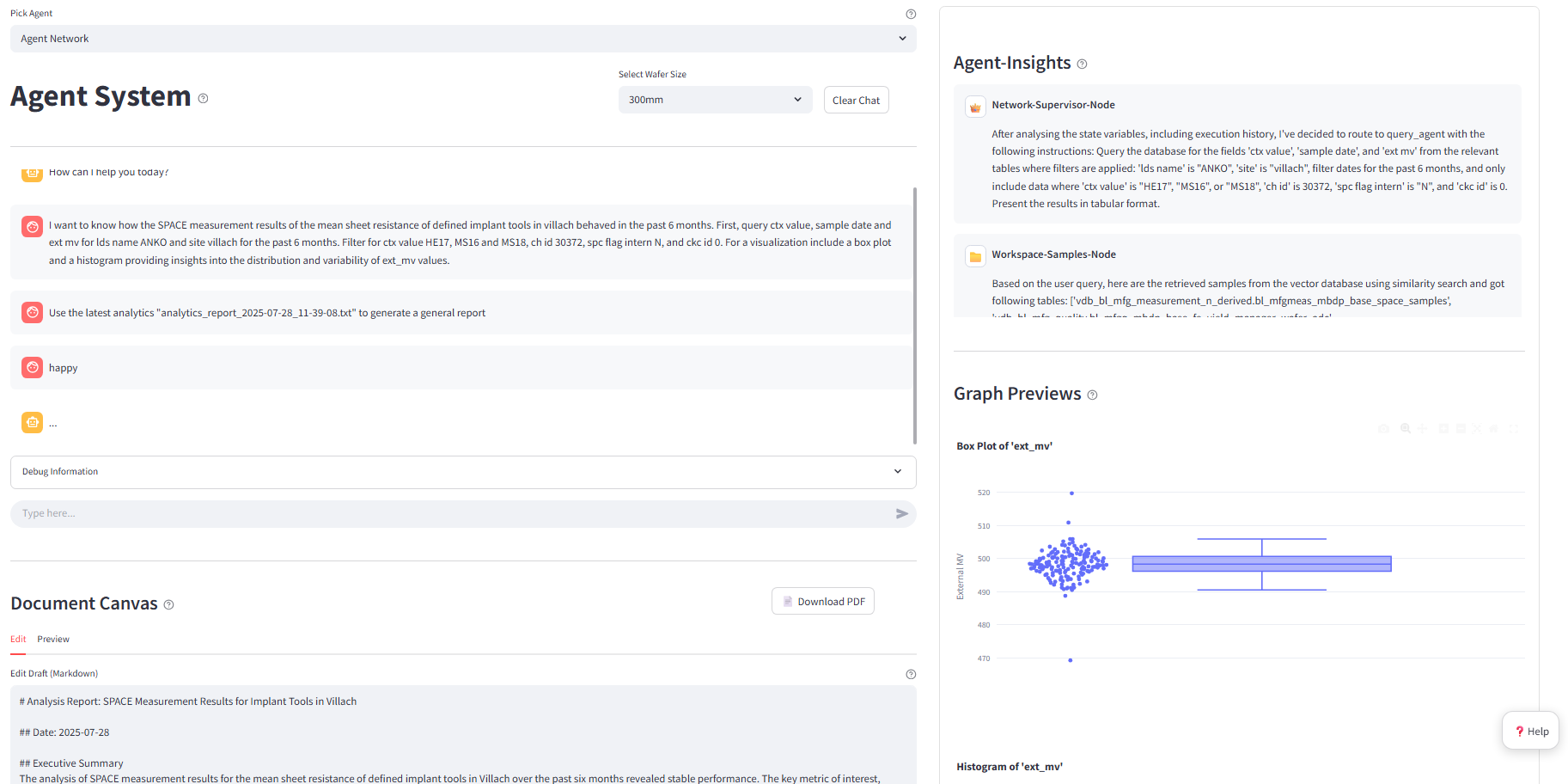1568x784 pixels.
Task: Open the Agent Network dropdown
Action: click(463, 39)
